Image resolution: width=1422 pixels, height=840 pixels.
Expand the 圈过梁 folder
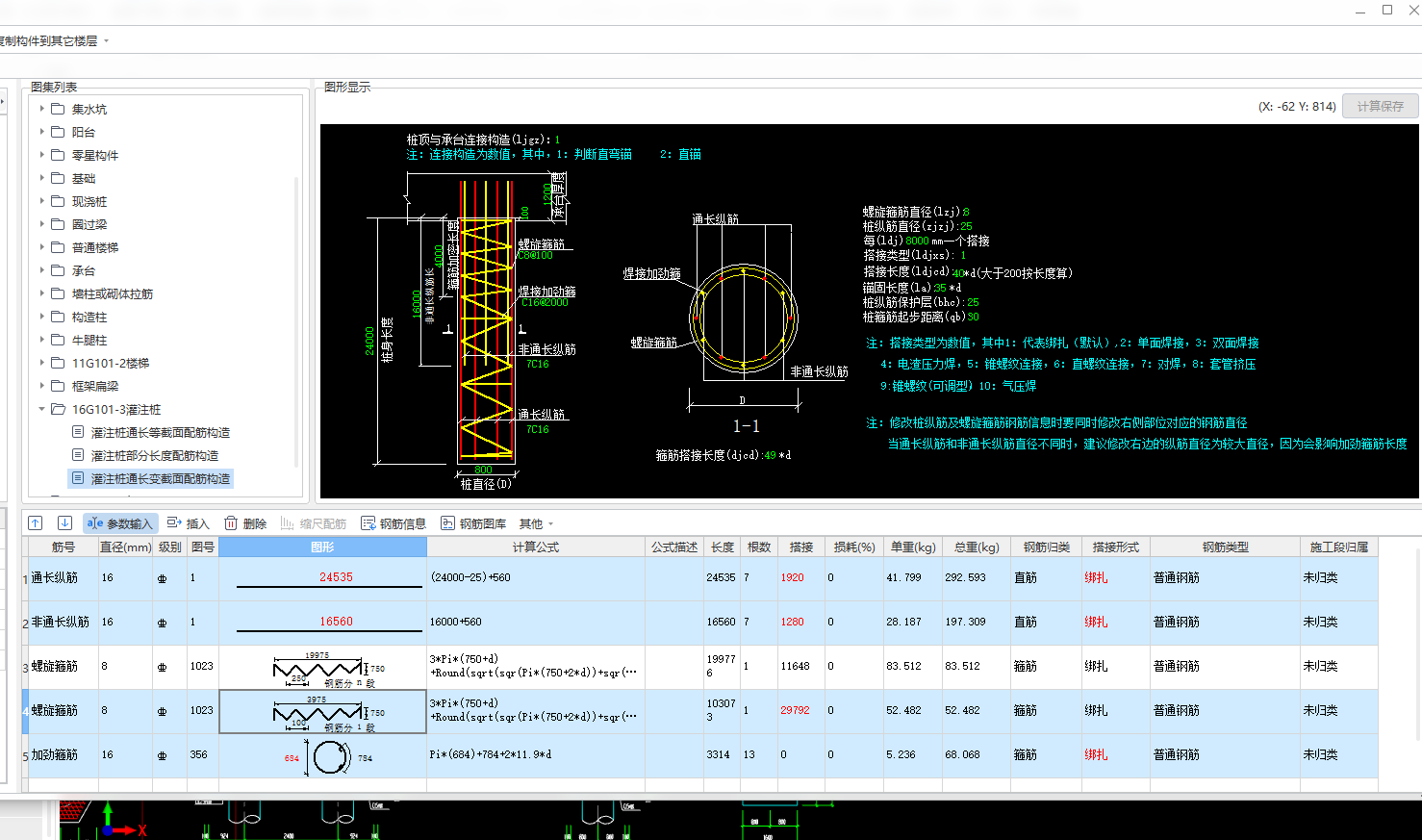(42, 224)
